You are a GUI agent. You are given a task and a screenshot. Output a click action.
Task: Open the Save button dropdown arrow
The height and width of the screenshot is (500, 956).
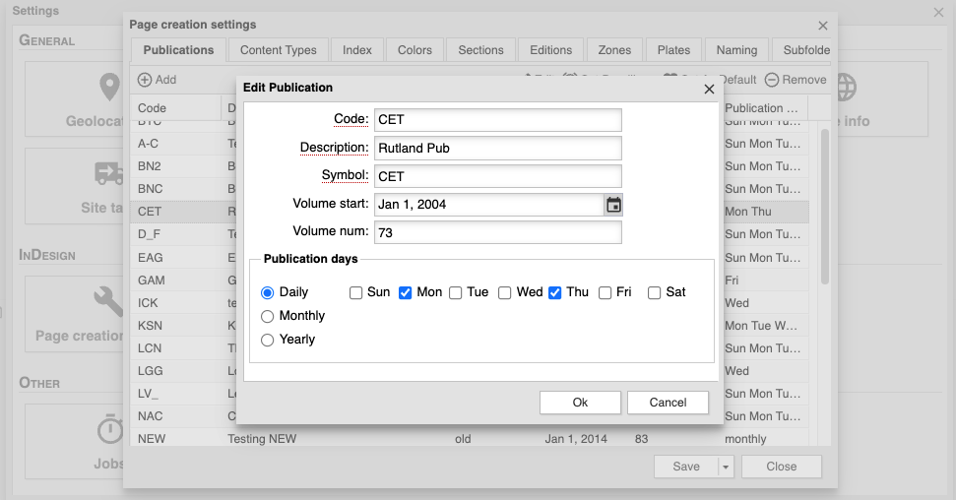[x=726, y=467]
